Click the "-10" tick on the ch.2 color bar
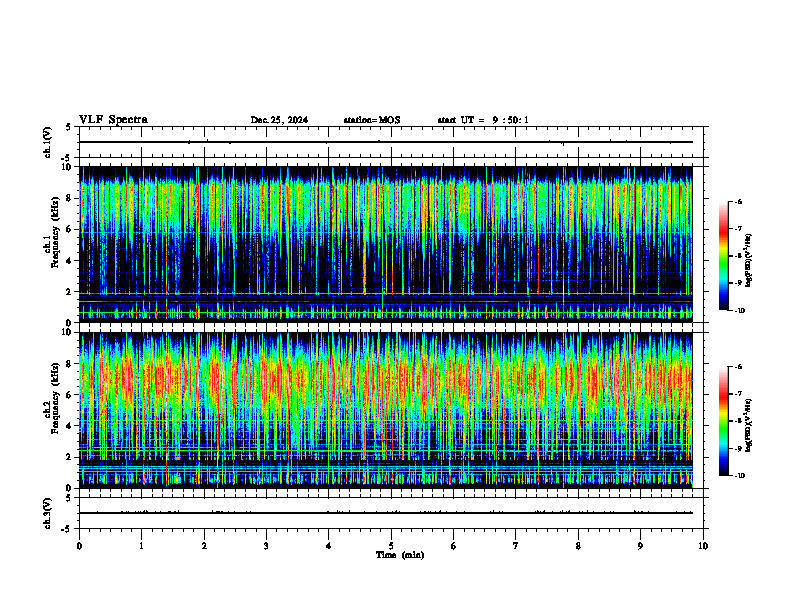This screenshot has width=792, height=612. [739, 476]
